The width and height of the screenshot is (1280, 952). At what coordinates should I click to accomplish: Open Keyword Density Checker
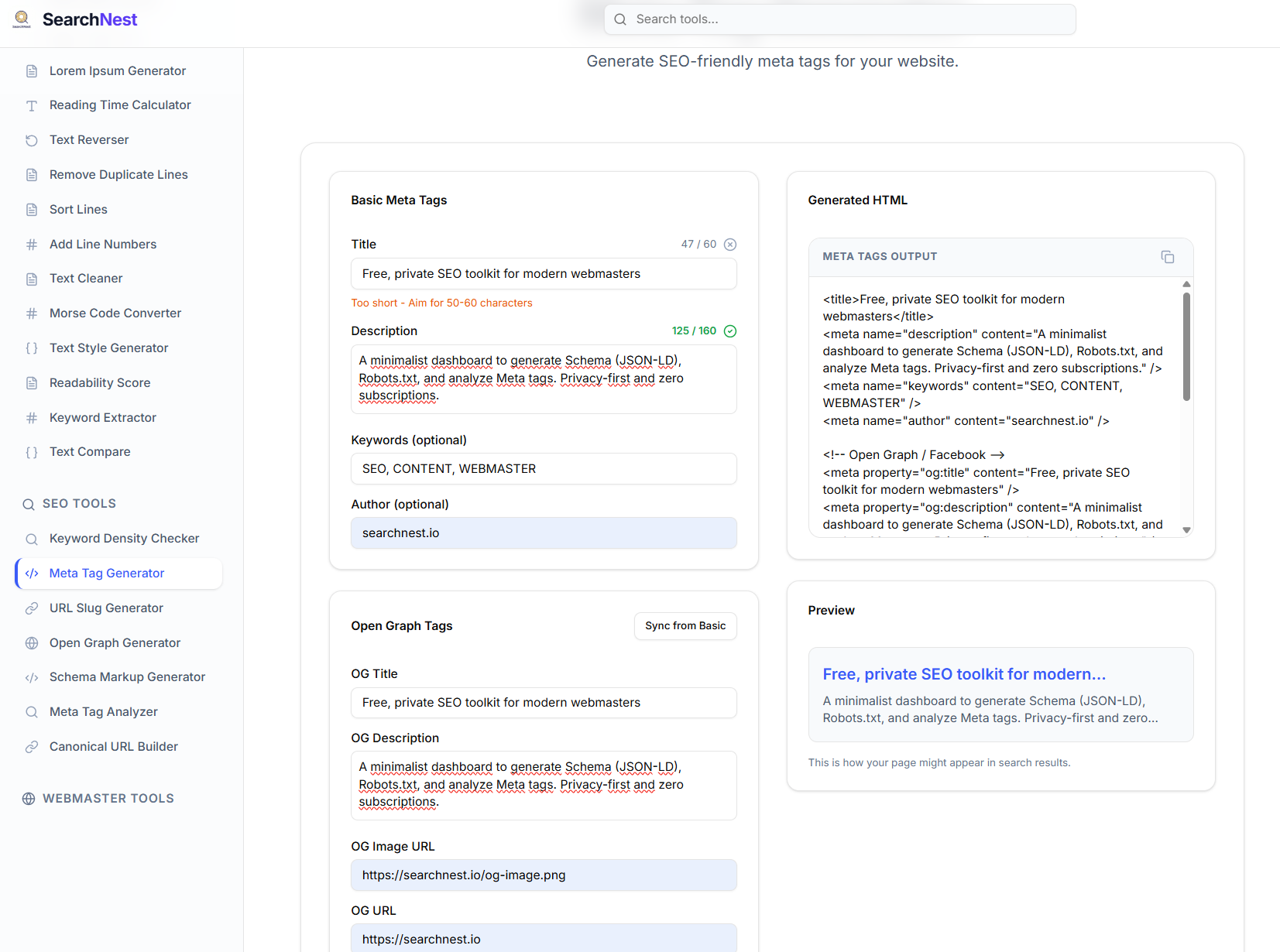[124, 539]
